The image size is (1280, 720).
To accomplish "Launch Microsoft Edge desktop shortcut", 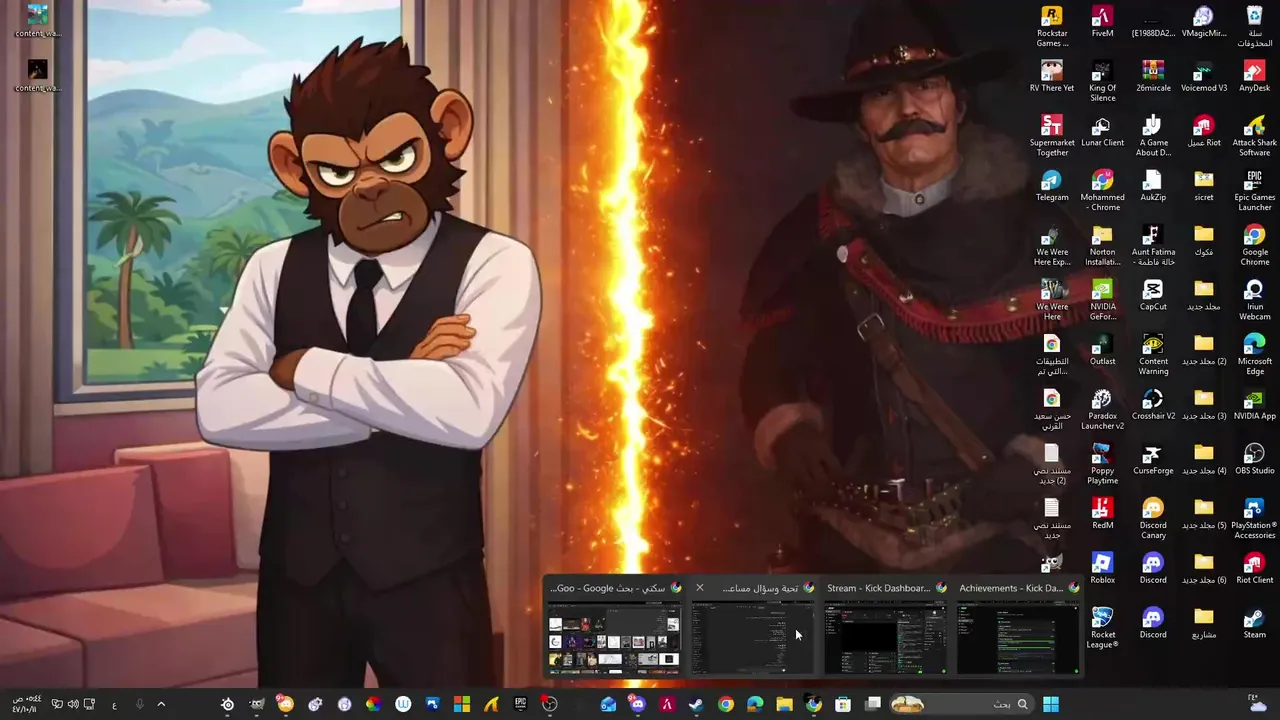I will click(1254, 355).
